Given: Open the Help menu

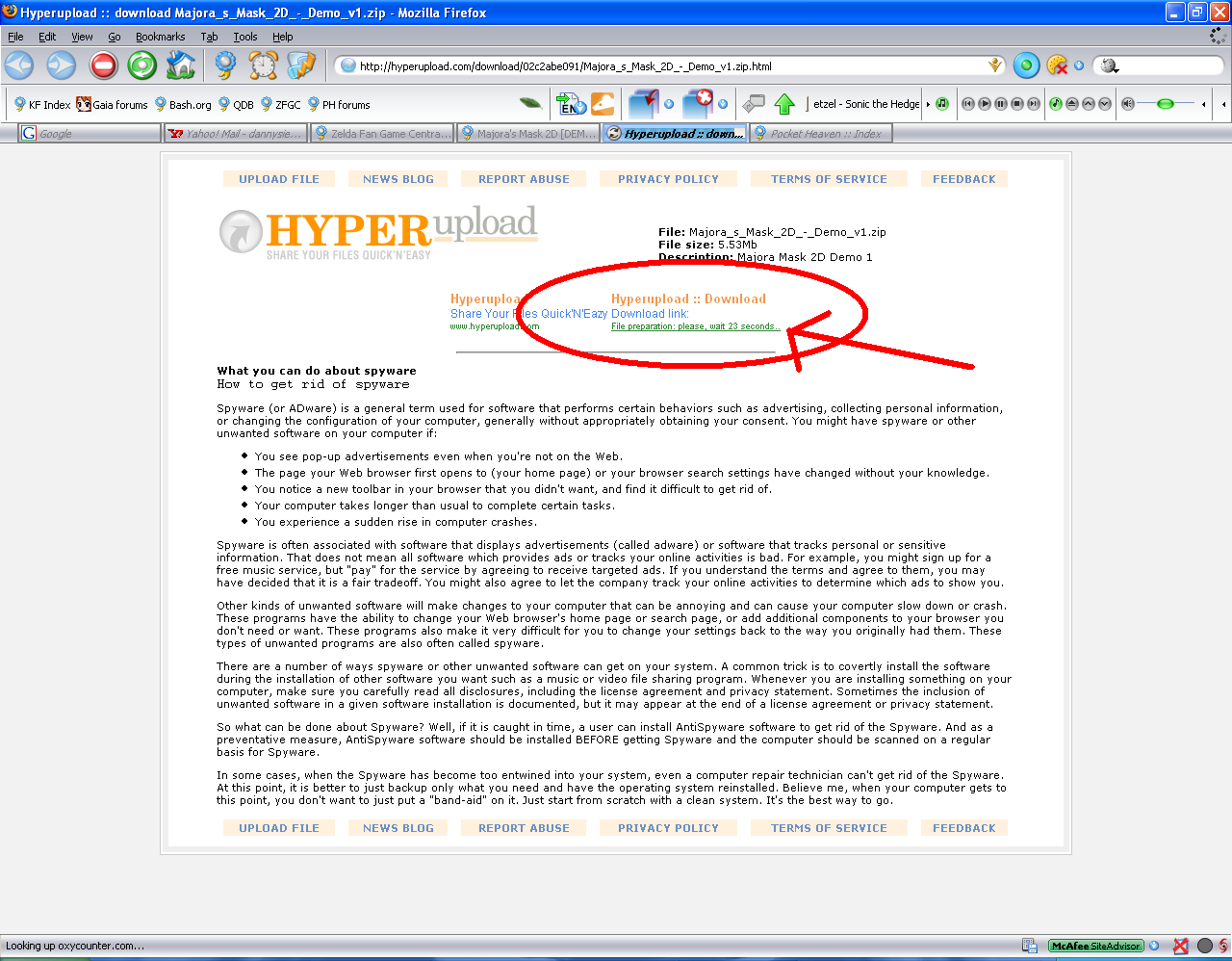Looking at the screenshot, I should coord(282,37).
